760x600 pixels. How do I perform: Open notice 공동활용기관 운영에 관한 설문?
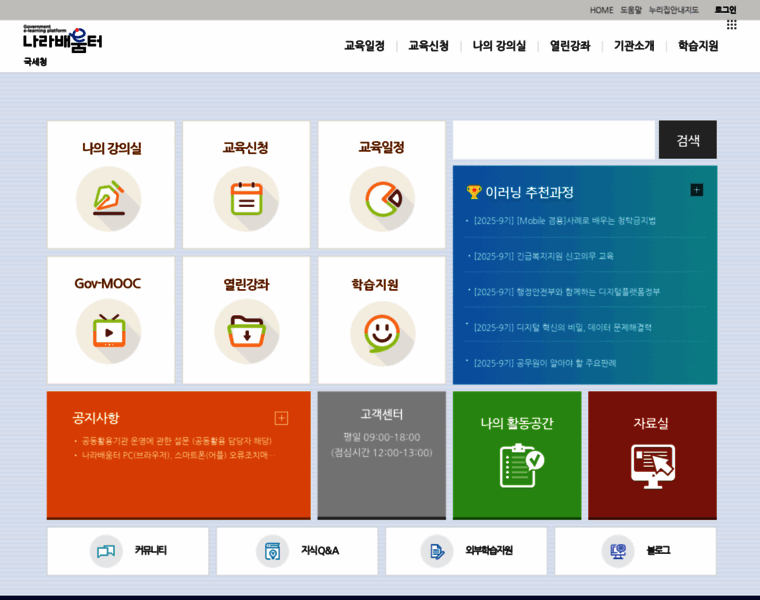(x=177, y=441)
